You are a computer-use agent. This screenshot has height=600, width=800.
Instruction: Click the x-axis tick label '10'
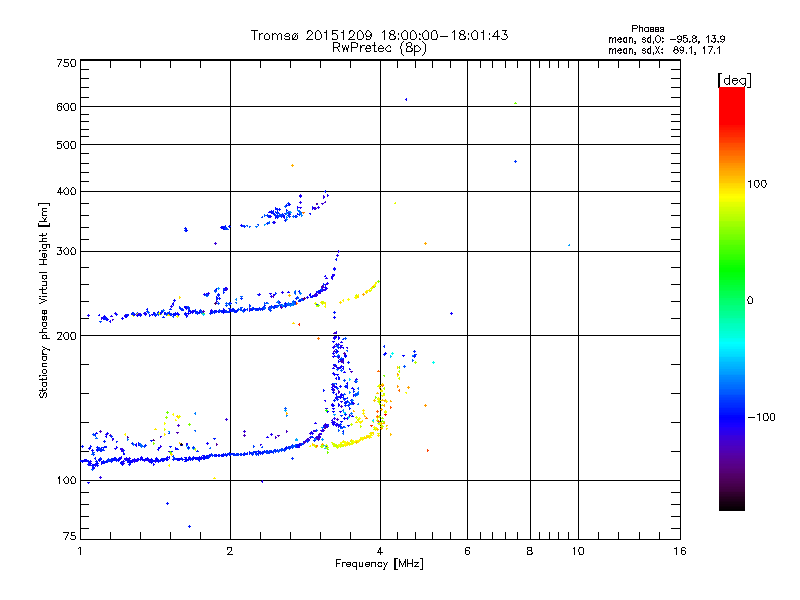(578, 551)
